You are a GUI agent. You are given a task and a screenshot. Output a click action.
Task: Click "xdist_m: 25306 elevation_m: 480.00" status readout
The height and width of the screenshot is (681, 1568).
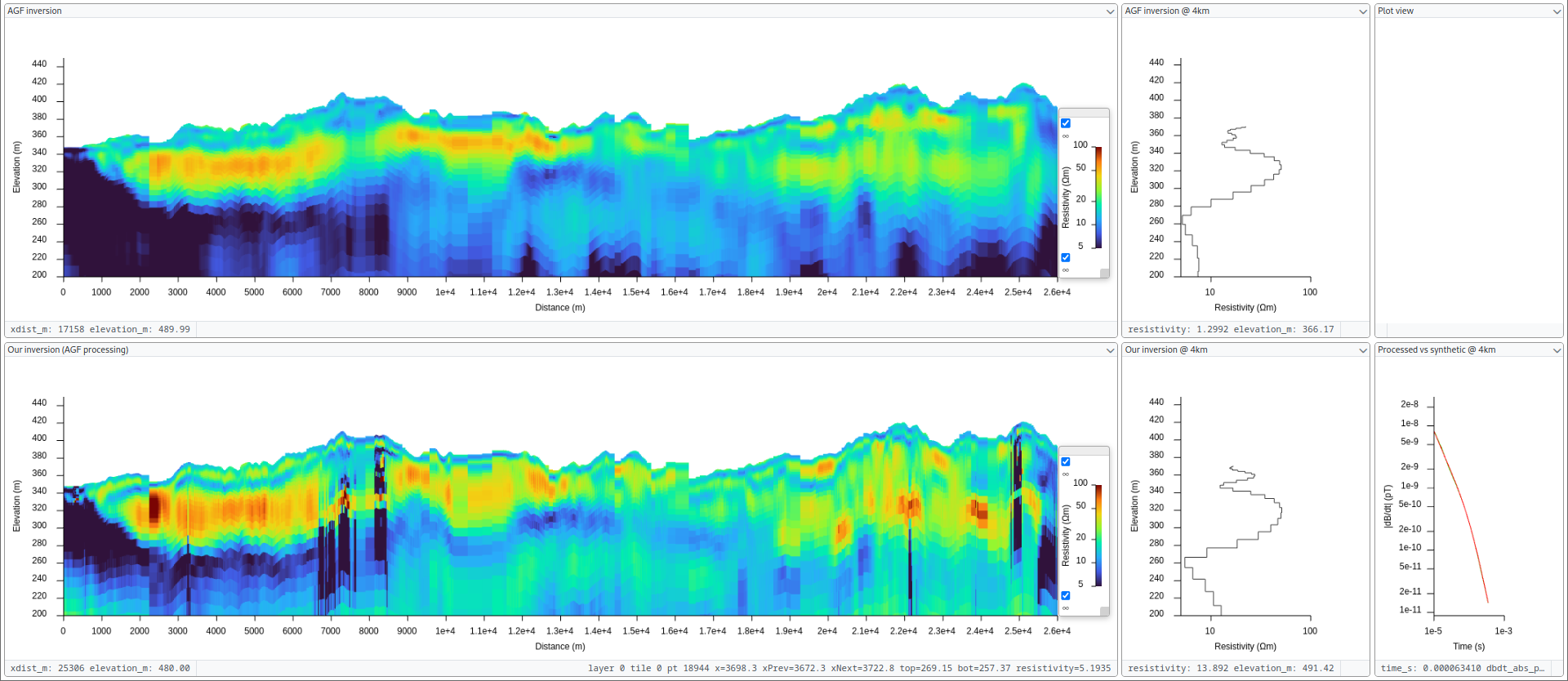click(x=100, y=669)
